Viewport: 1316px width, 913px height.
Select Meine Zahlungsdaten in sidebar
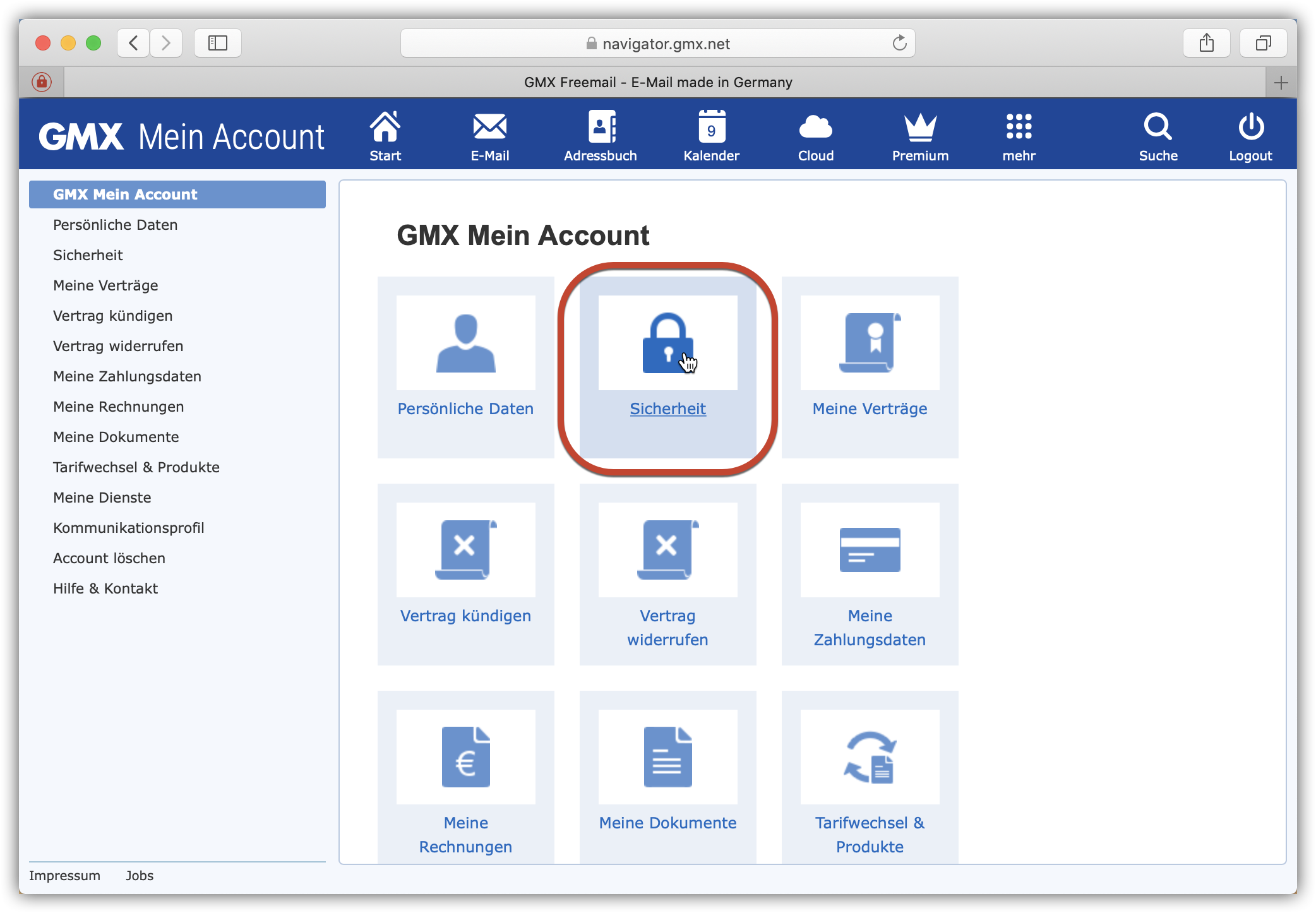(127, 376)
